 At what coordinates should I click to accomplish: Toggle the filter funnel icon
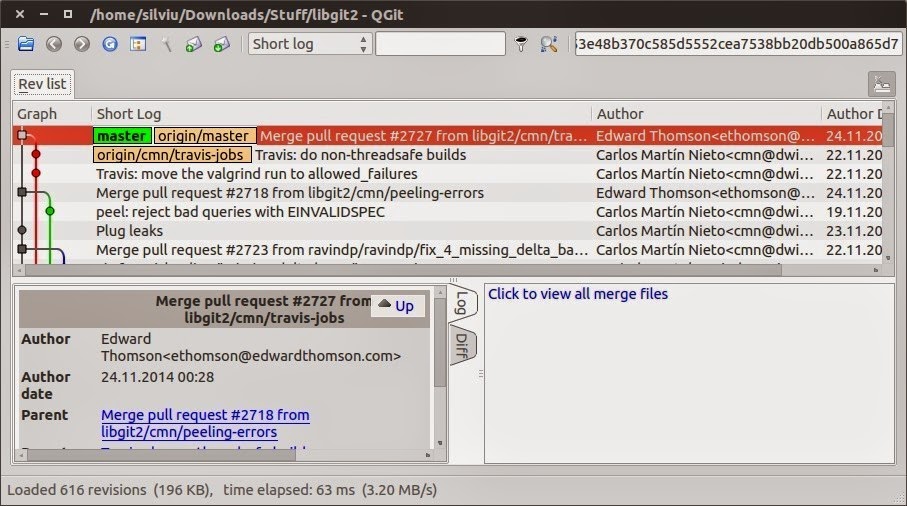pos(521,44)
